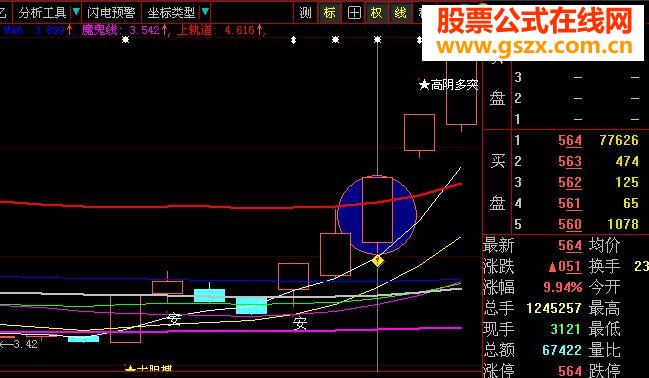
Task: Click sell level 1 row number
Action: [517, 120]
